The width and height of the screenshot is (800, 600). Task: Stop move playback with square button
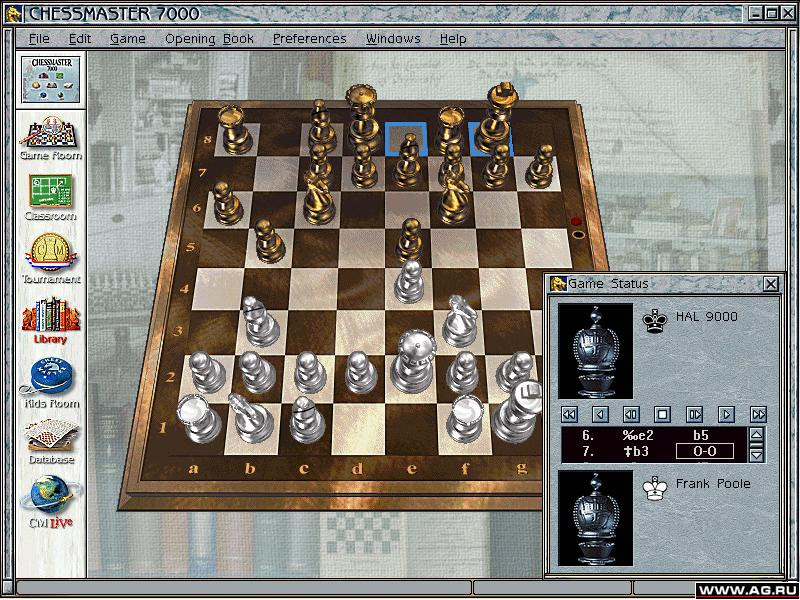click(663, 414)
